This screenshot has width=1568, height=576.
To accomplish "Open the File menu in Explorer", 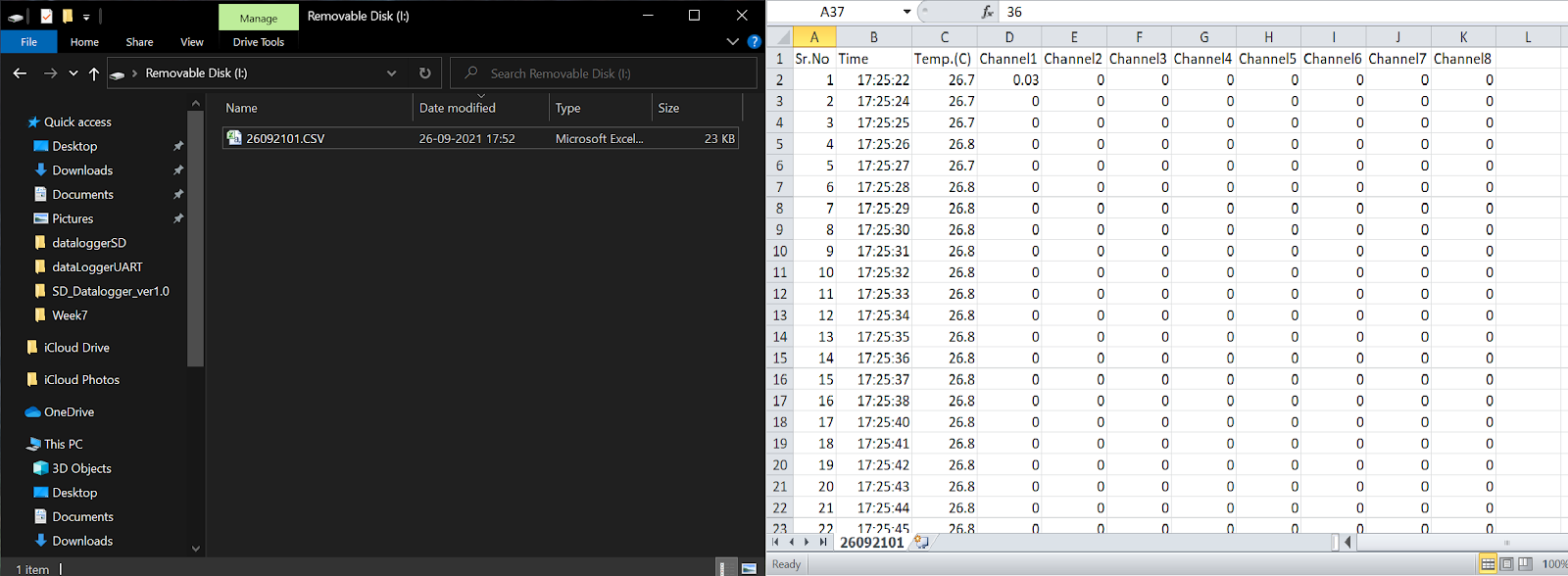I will coord(29,42).
